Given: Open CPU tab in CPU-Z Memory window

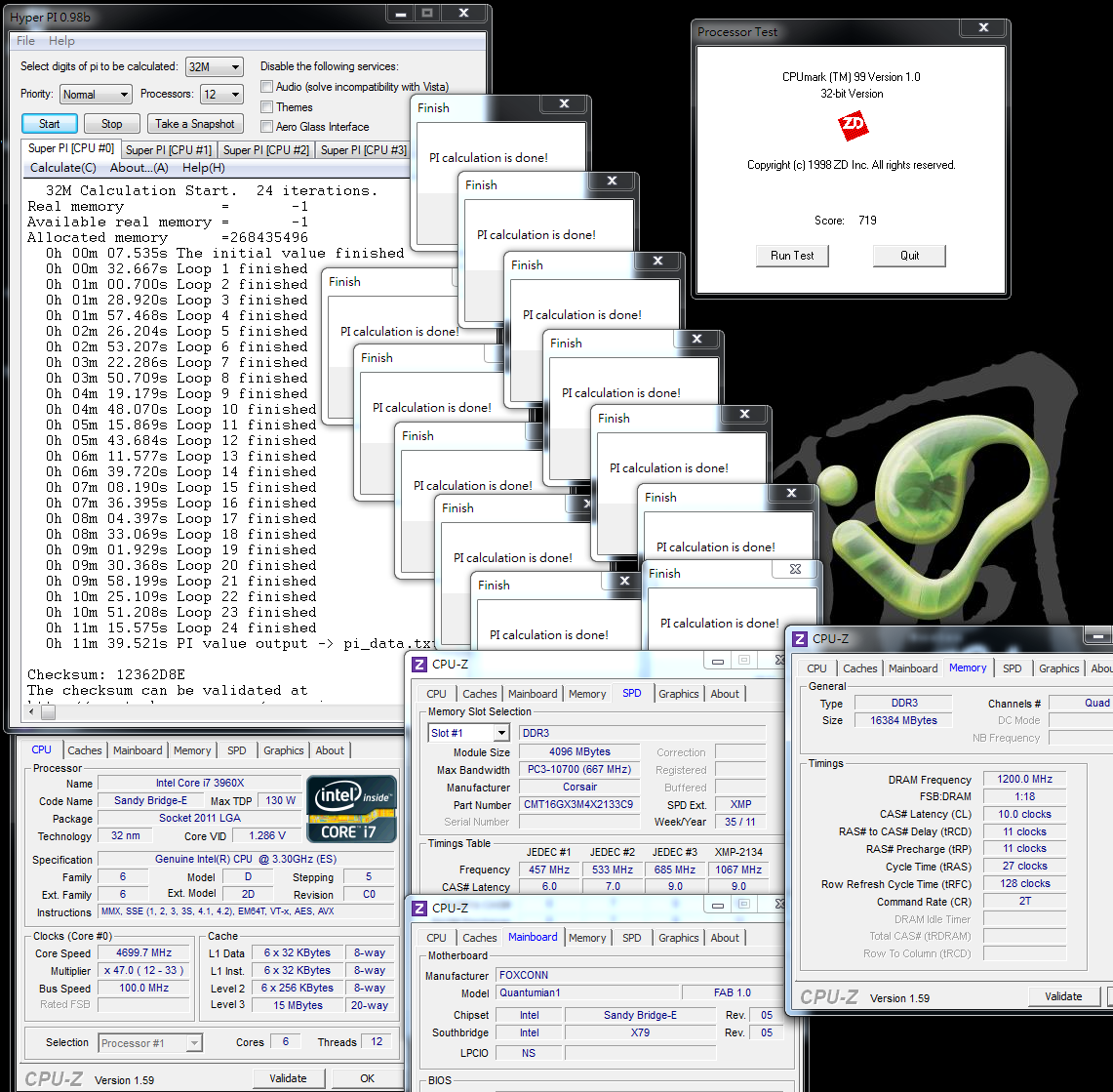Looking at the screenshot, I should [x=817, y=668].
